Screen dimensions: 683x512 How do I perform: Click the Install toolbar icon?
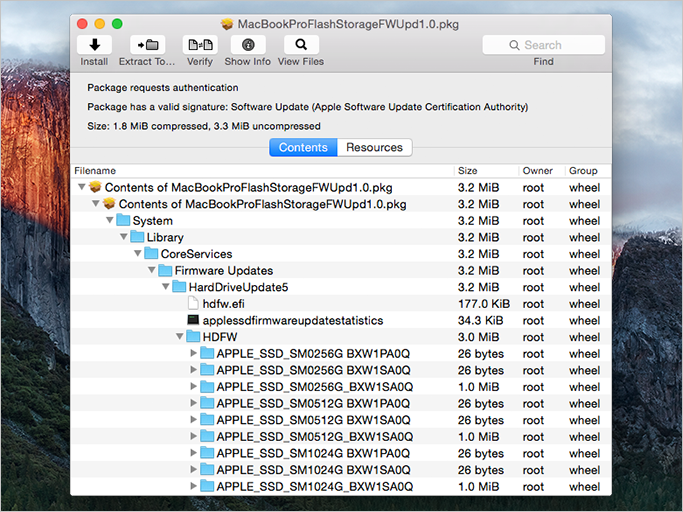(x=95, y=45)
